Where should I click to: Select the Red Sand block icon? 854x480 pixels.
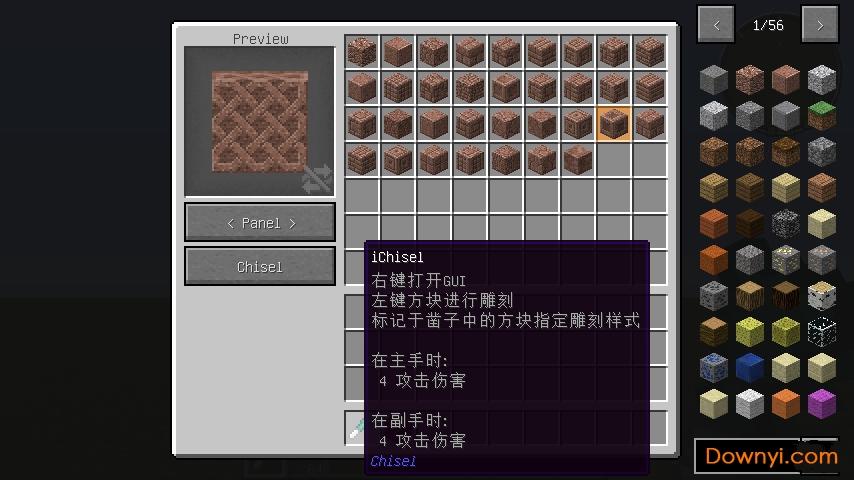(x=713, y=259)
